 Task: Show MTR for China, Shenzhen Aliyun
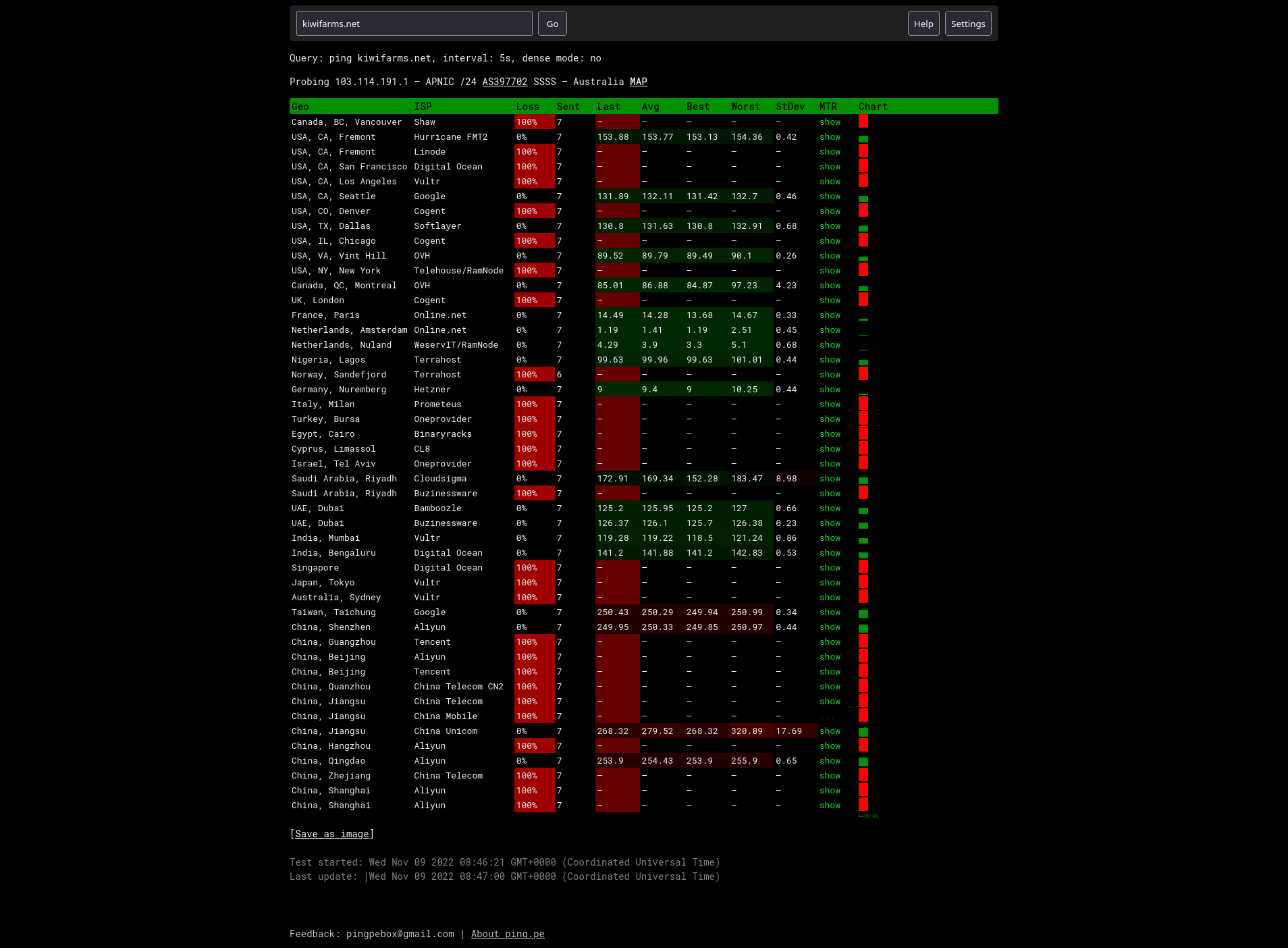tap(830, 627)
